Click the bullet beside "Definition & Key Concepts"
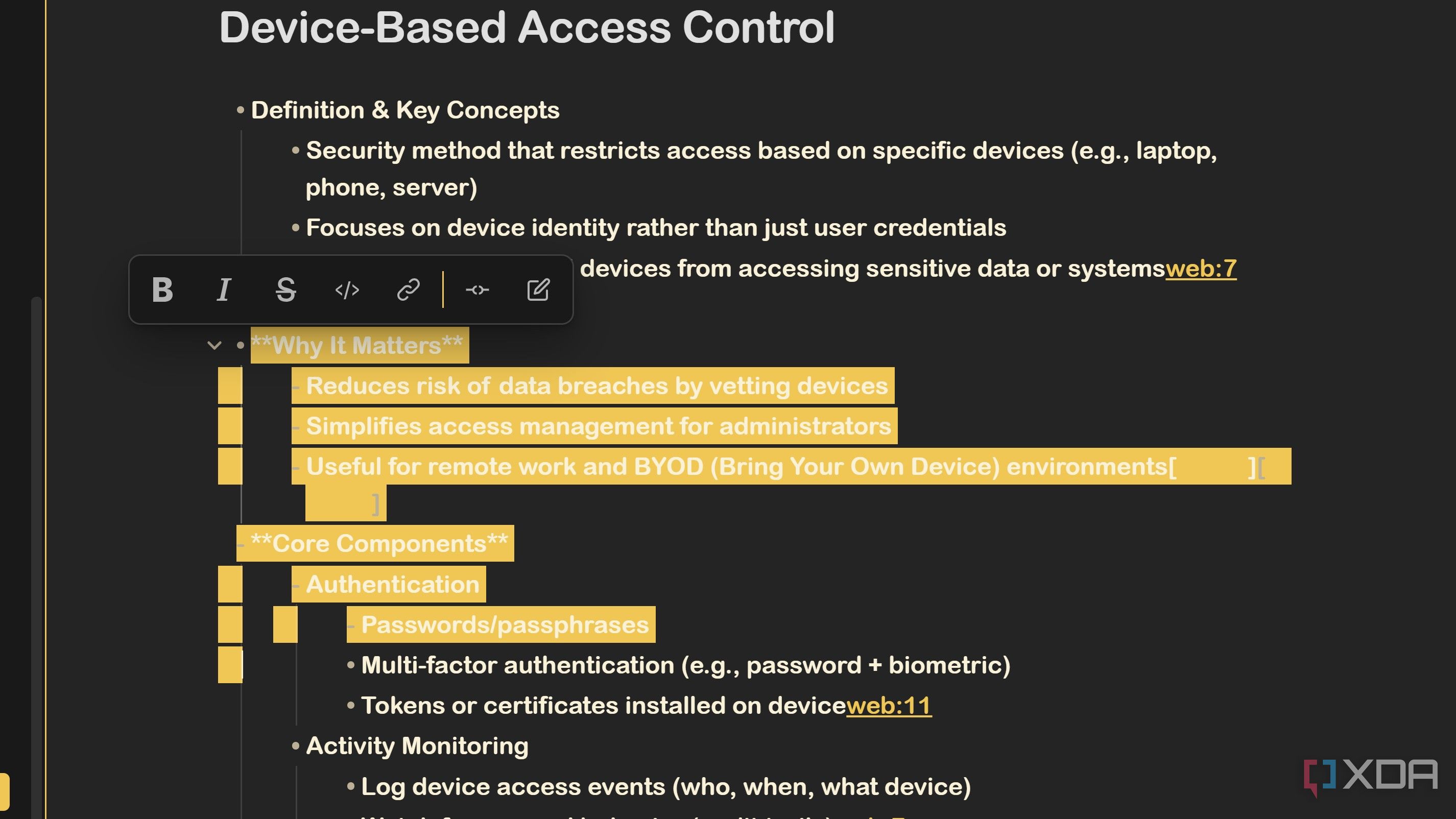This screenshot has height=819, width=1456. tap(241, 110)
